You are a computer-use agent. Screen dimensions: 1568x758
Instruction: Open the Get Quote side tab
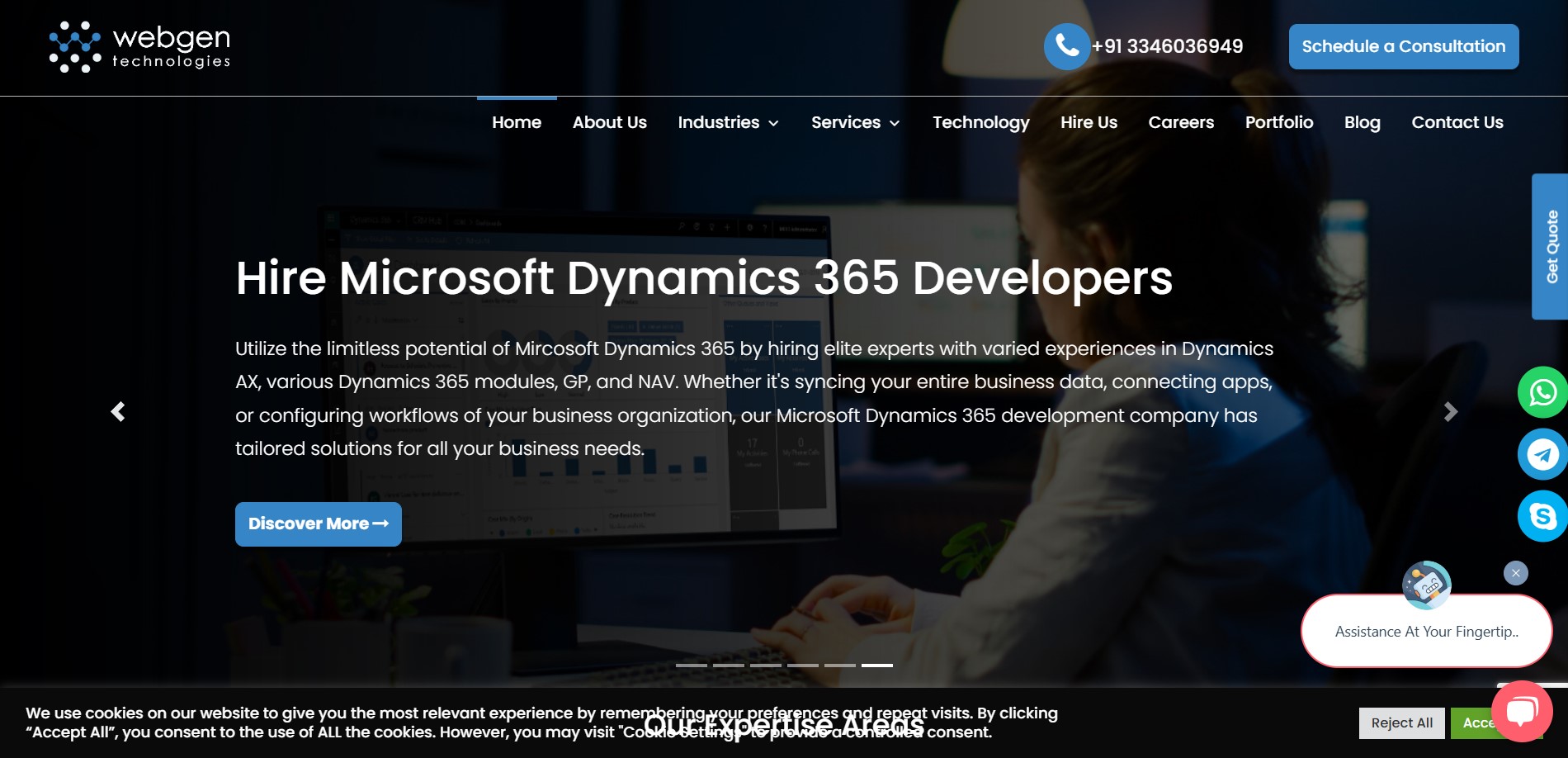point(1551,246)
